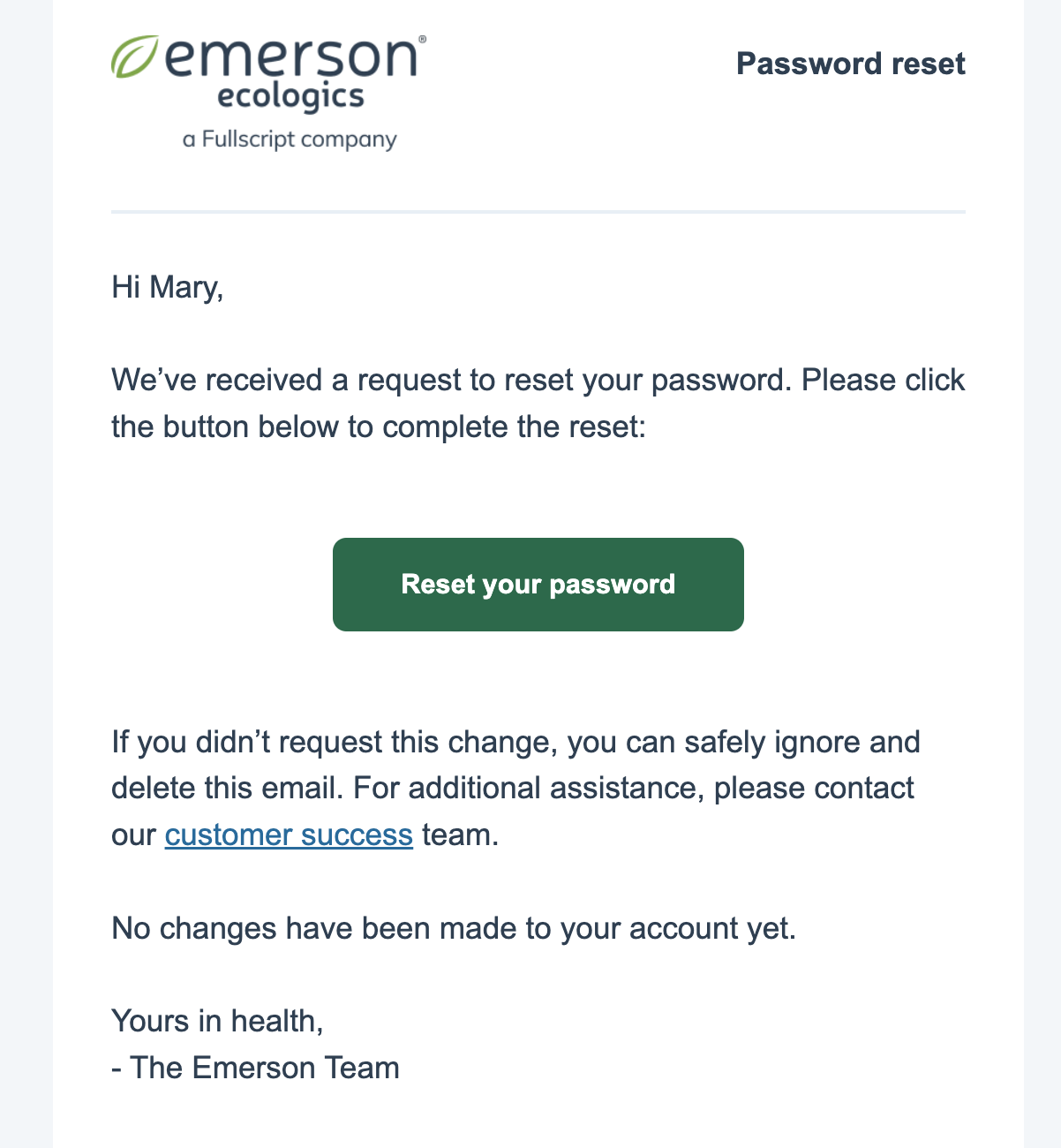Click the Password reset header label
The image size is (1061, 1148).
pos(850,64)
